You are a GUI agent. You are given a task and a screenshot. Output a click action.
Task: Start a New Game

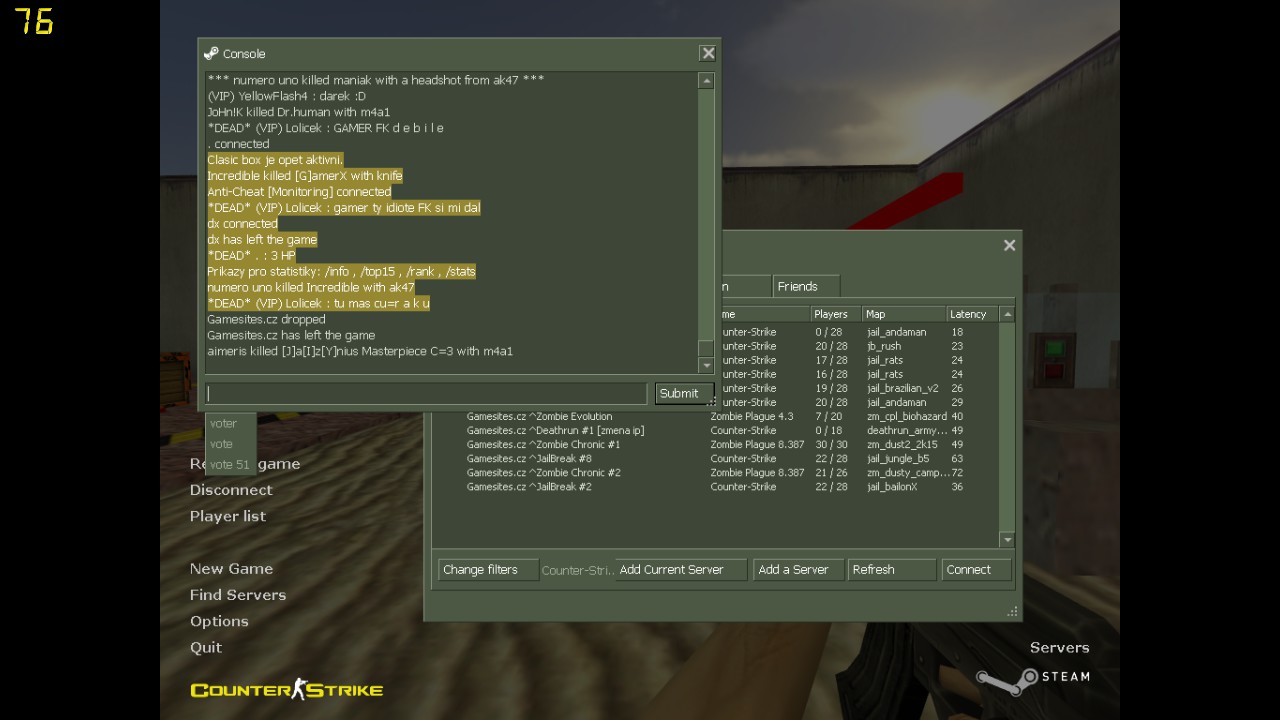point(231,568)
